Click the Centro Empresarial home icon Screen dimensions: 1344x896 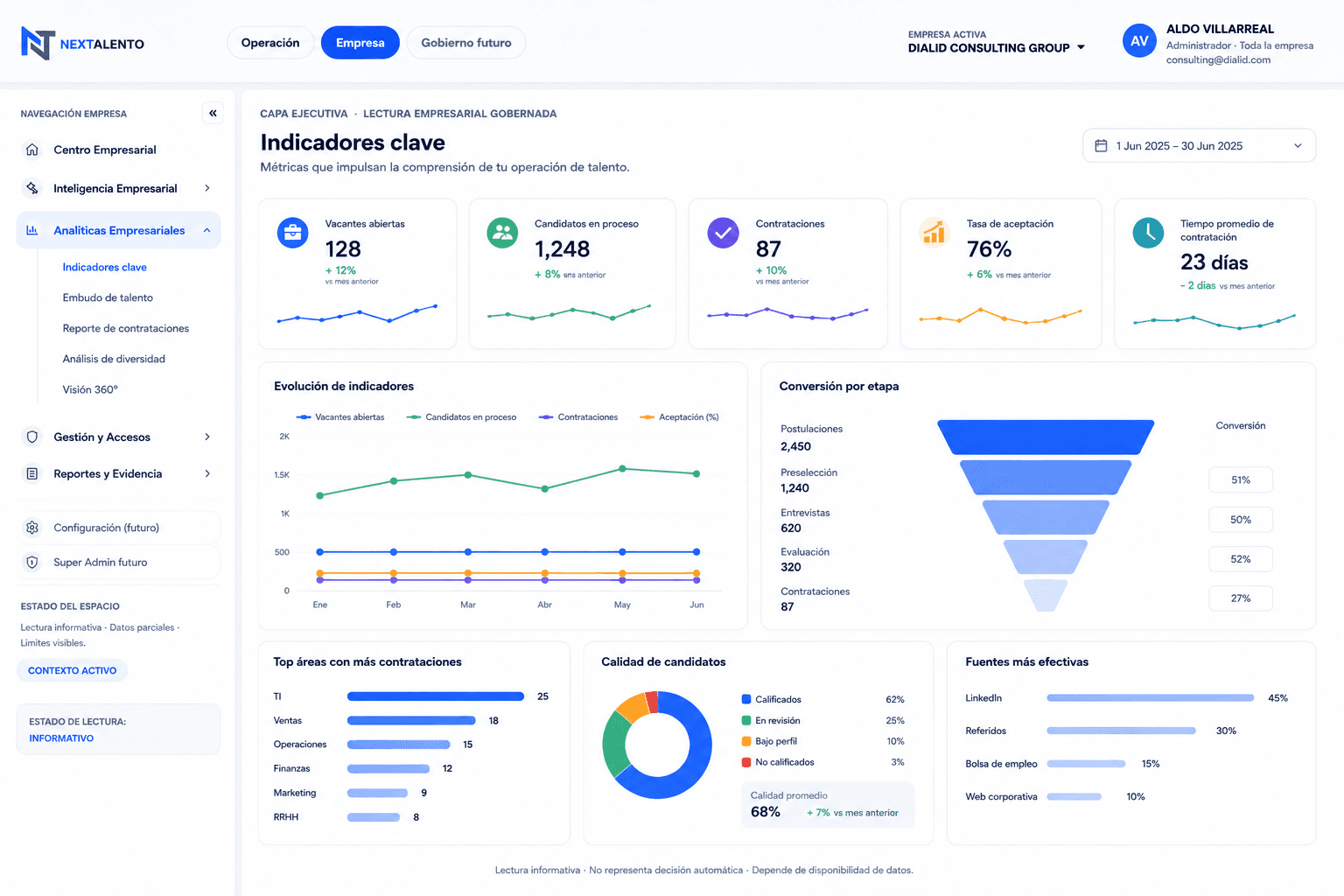[x=32, y=150]
